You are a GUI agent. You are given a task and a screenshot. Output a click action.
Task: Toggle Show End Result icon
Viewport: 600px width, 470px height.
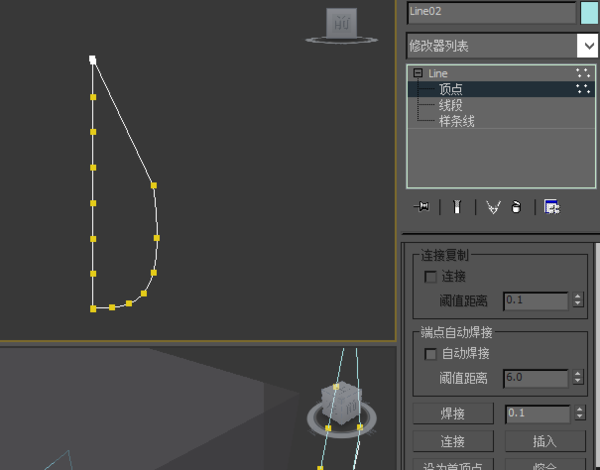[457, 207]
